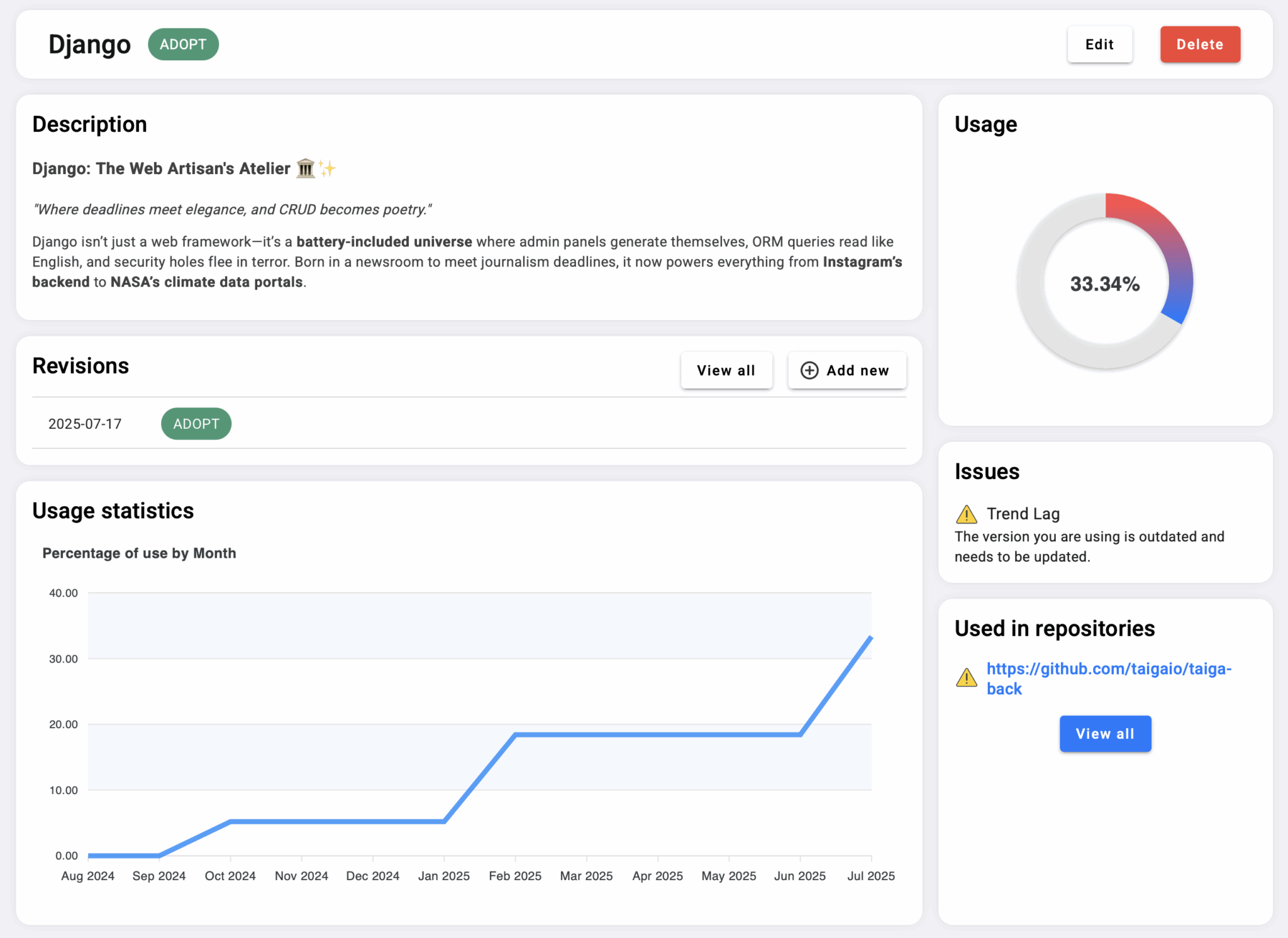Image resolution: width=1288 pixels, height=938 pixels.
Task: Click the Feb 2025 point on usage line
Action: click(x=515, y=734)
